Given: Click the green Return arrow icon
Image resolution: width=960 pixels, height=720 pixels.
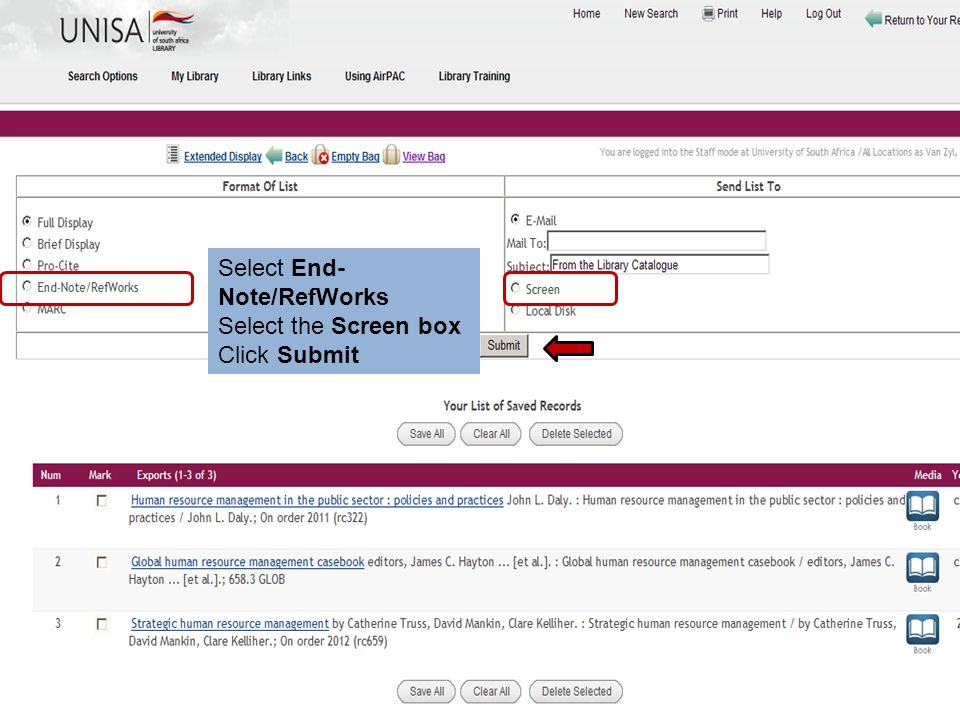Looking at the screenshot, I should [x=873, y=19].
